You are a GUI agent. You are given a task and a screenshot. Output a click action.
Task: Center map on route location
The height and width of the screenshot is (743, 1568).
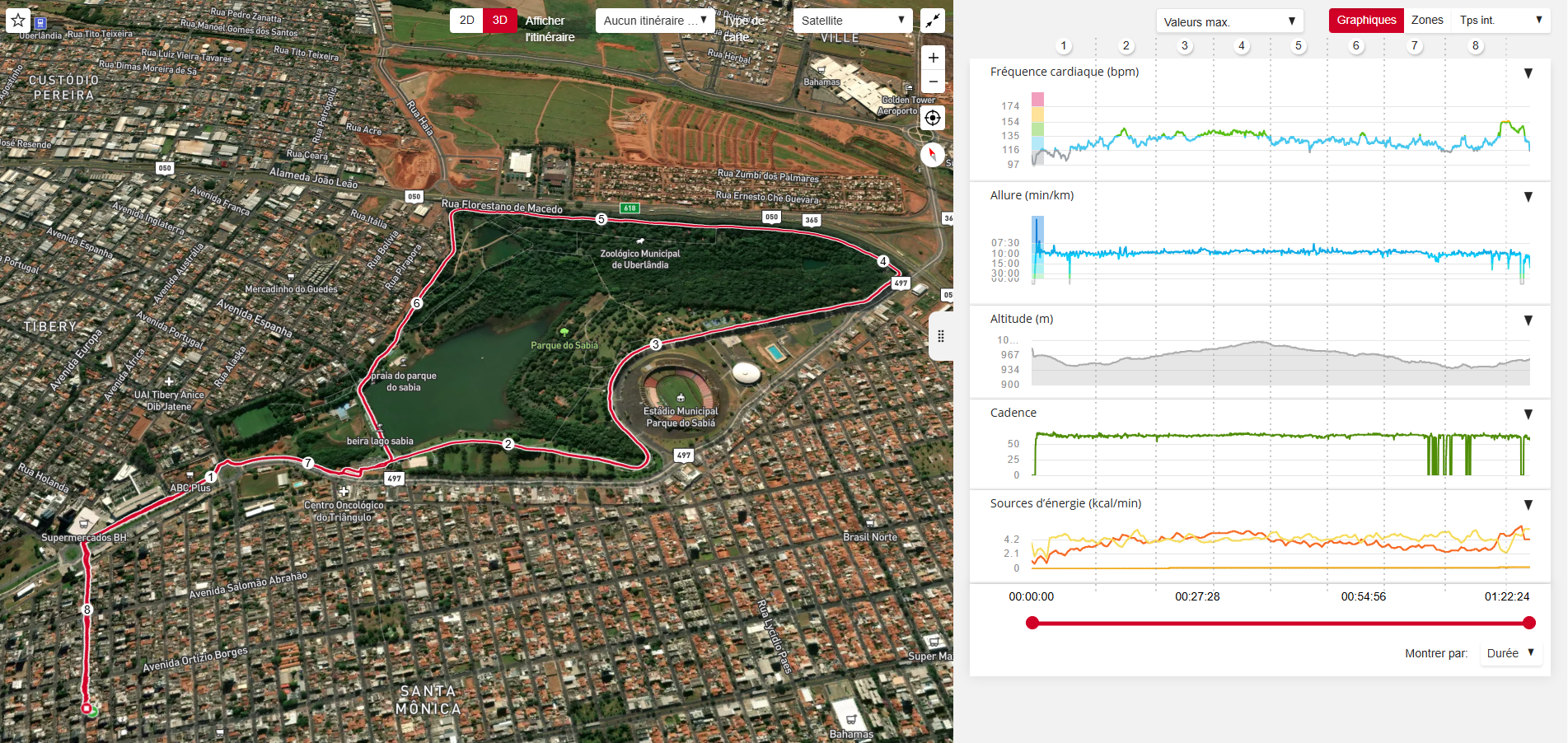pos(933,118)
